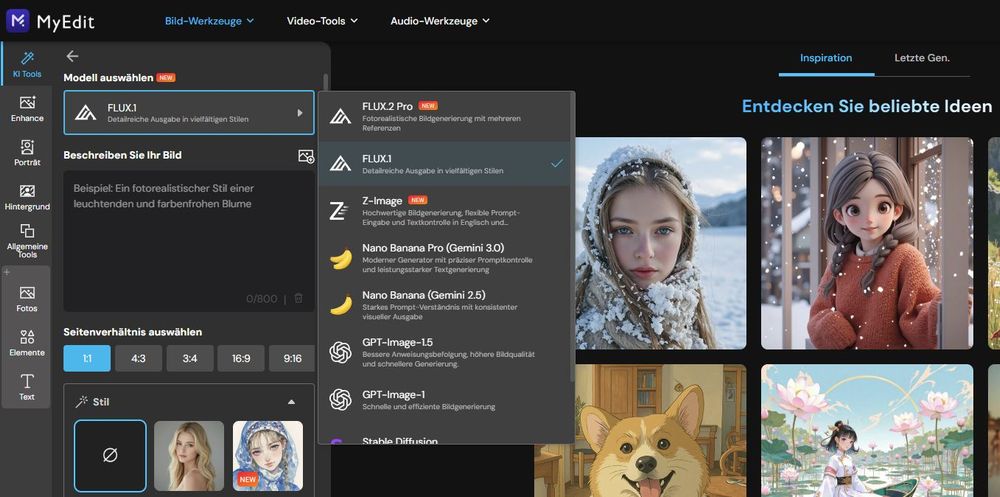
Task: Open the Enhance sidebar tool
Action: (x=27, y=109)
